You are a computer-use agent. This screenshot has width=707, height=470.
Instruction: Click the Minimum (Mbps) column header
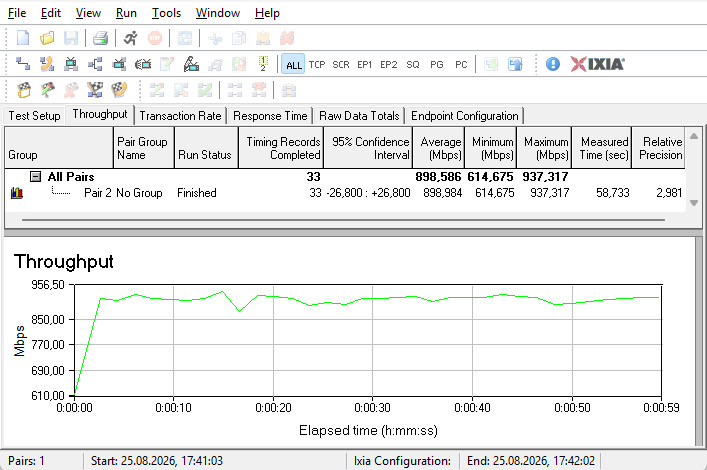click(491, 148)
